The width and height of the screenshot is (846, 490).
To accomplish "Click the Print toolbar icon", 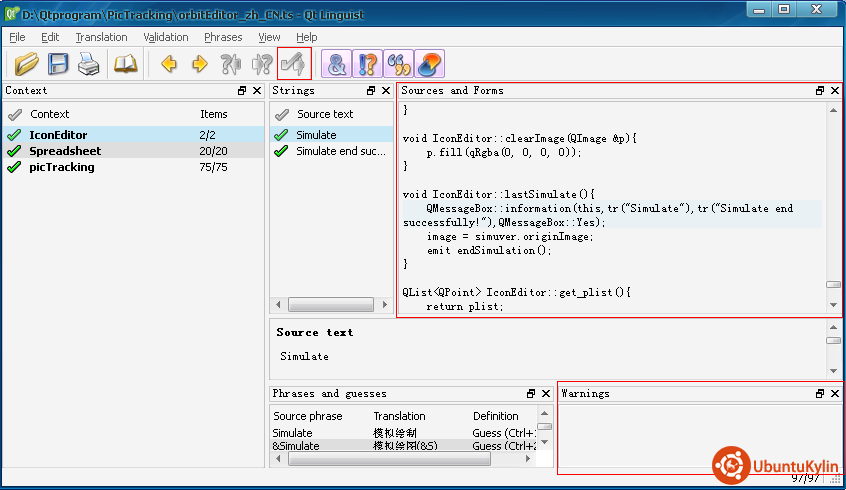I will coord(89,64).
